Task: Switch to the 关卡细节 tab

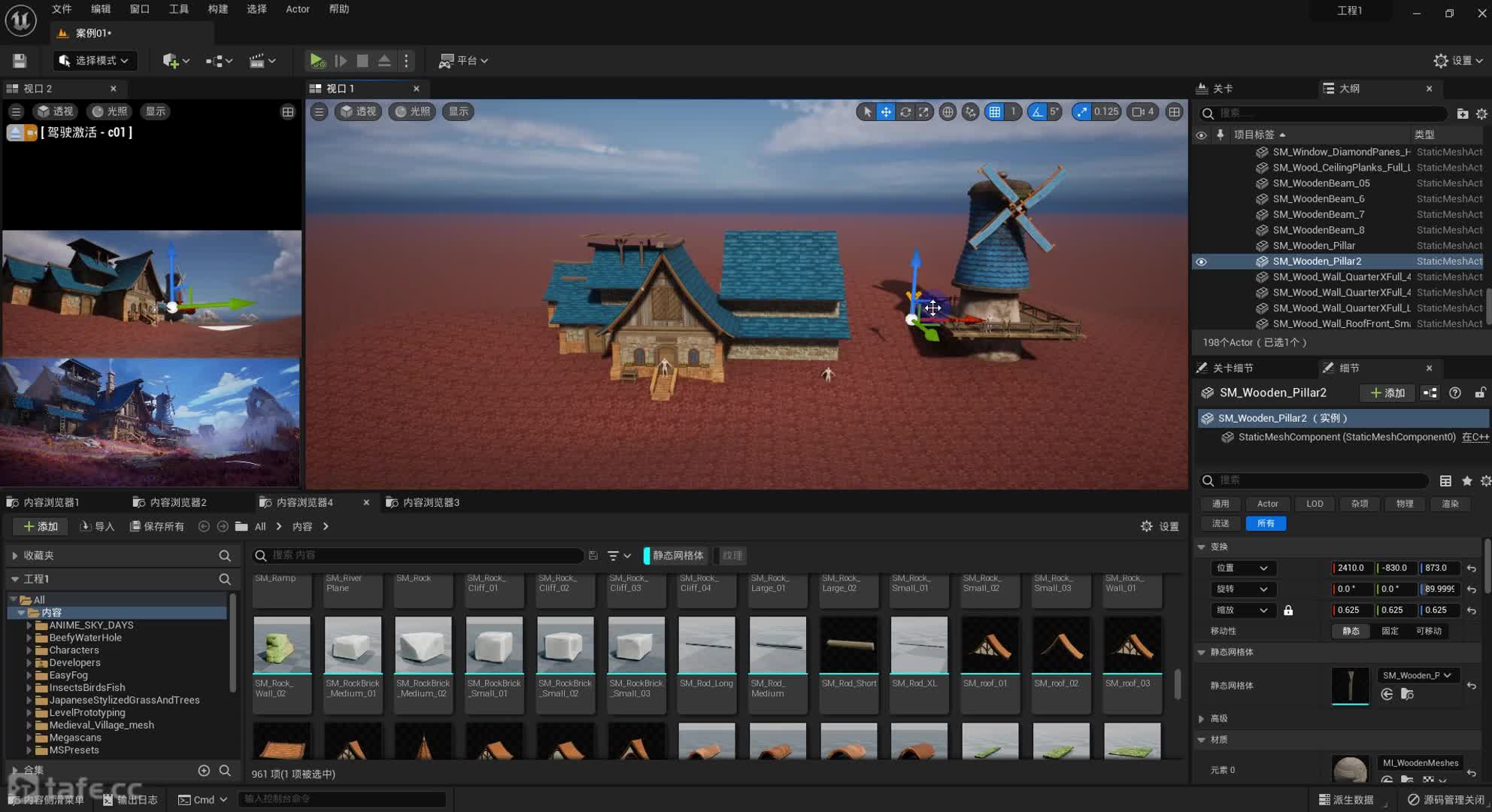Action: [x=1233, y=368]
